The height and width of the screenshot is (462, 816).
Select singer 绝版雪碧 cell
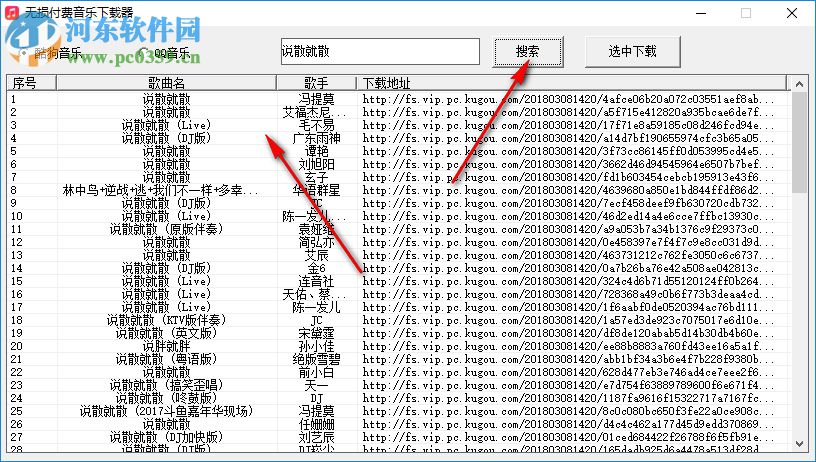[x=316, y=359]
